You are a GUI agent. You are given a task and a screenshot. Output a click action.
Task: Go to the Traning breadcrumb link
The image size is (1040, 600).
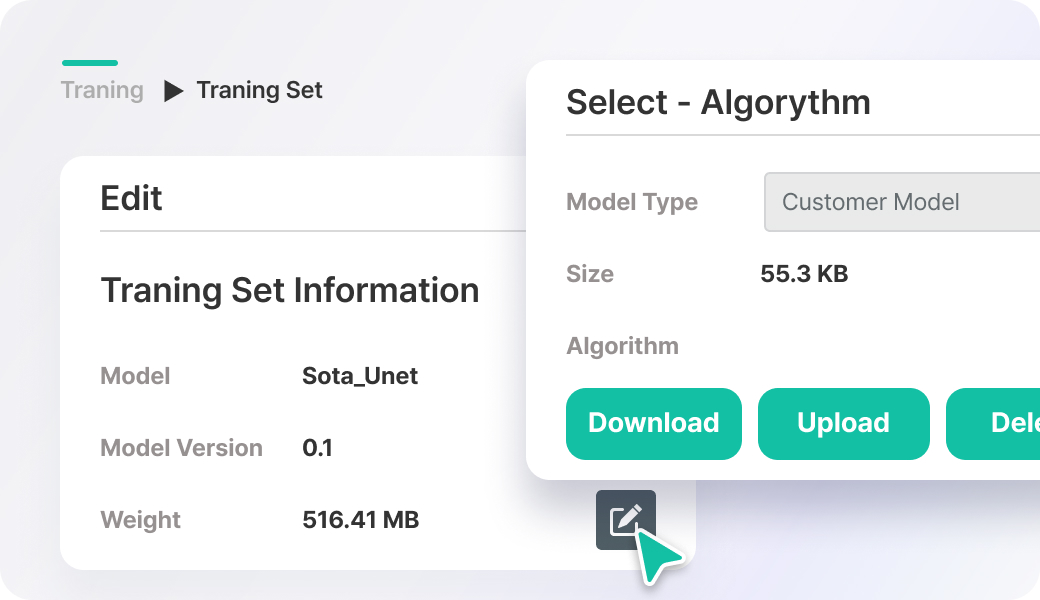pos(102,91)
